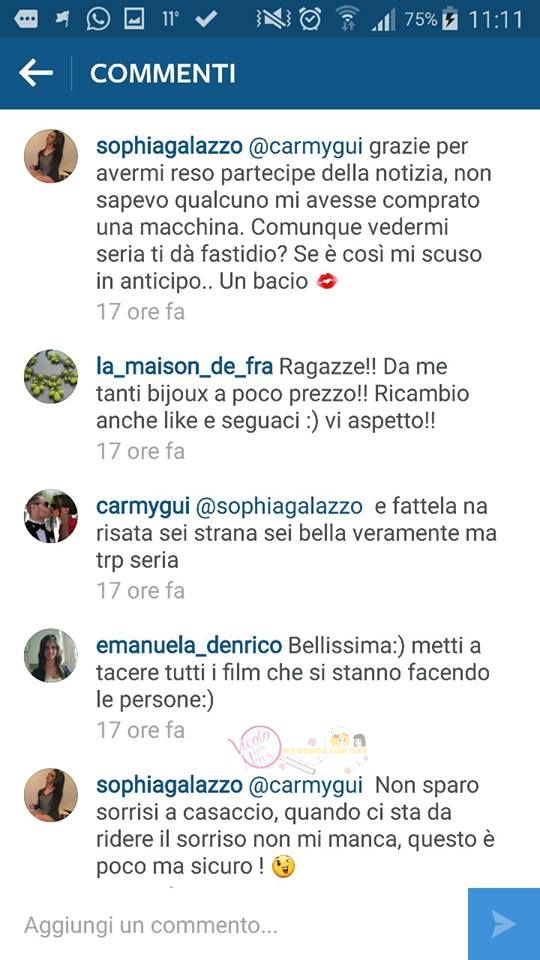Open sophiagalazzo avatar in last comment
The height and width of the screenshot is (960, 540).
51,795
